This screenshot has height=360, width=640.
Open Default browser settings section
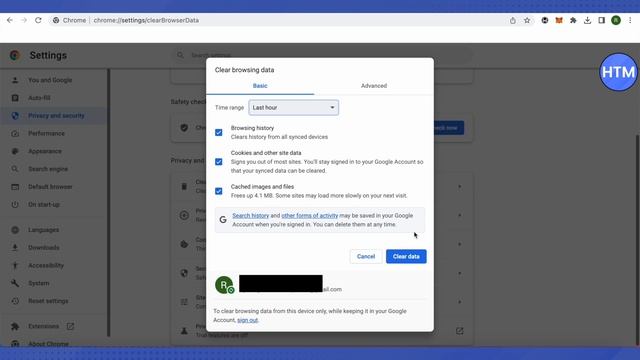50,187
